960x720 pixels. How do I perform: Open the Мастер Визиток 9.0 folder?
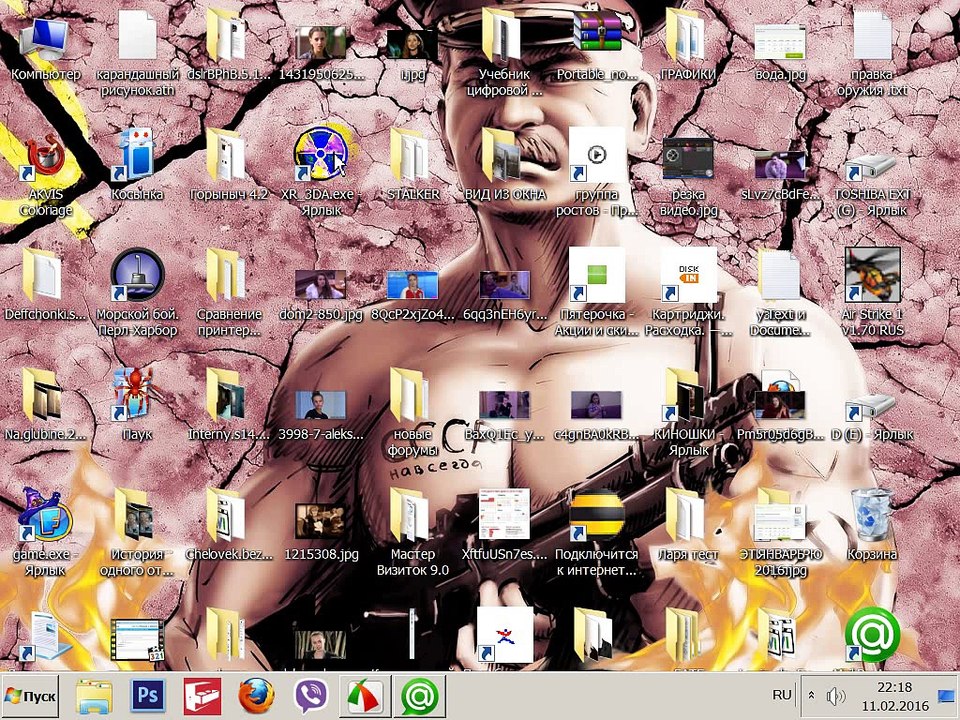point(413,516)
